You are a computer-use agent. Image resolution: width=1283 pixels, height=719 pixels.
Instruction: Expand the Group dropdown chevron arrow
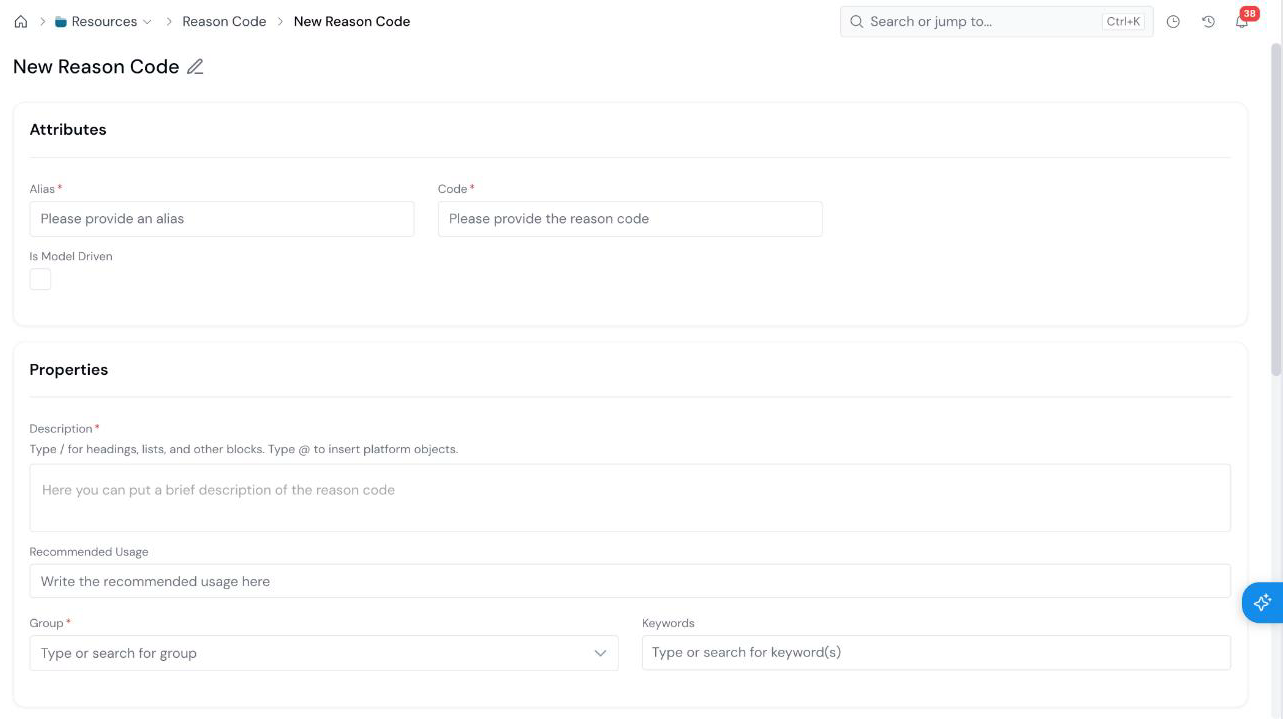point(600,653)
